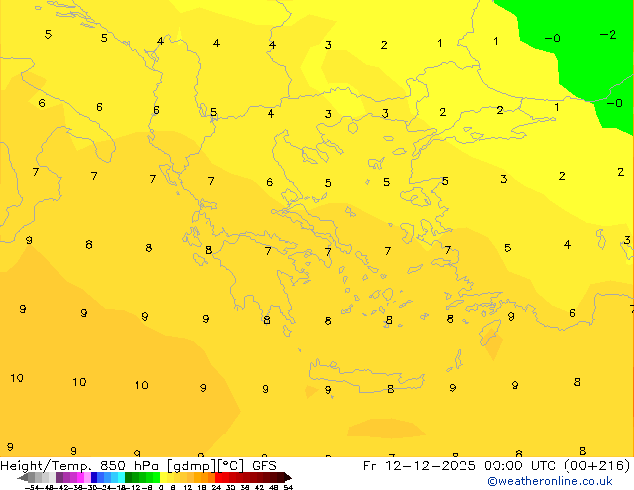Click the '850 hPa' pressure level label
The width and height of the screenshot is (634, 490).
pyautogui.click(x=129, y=465)
